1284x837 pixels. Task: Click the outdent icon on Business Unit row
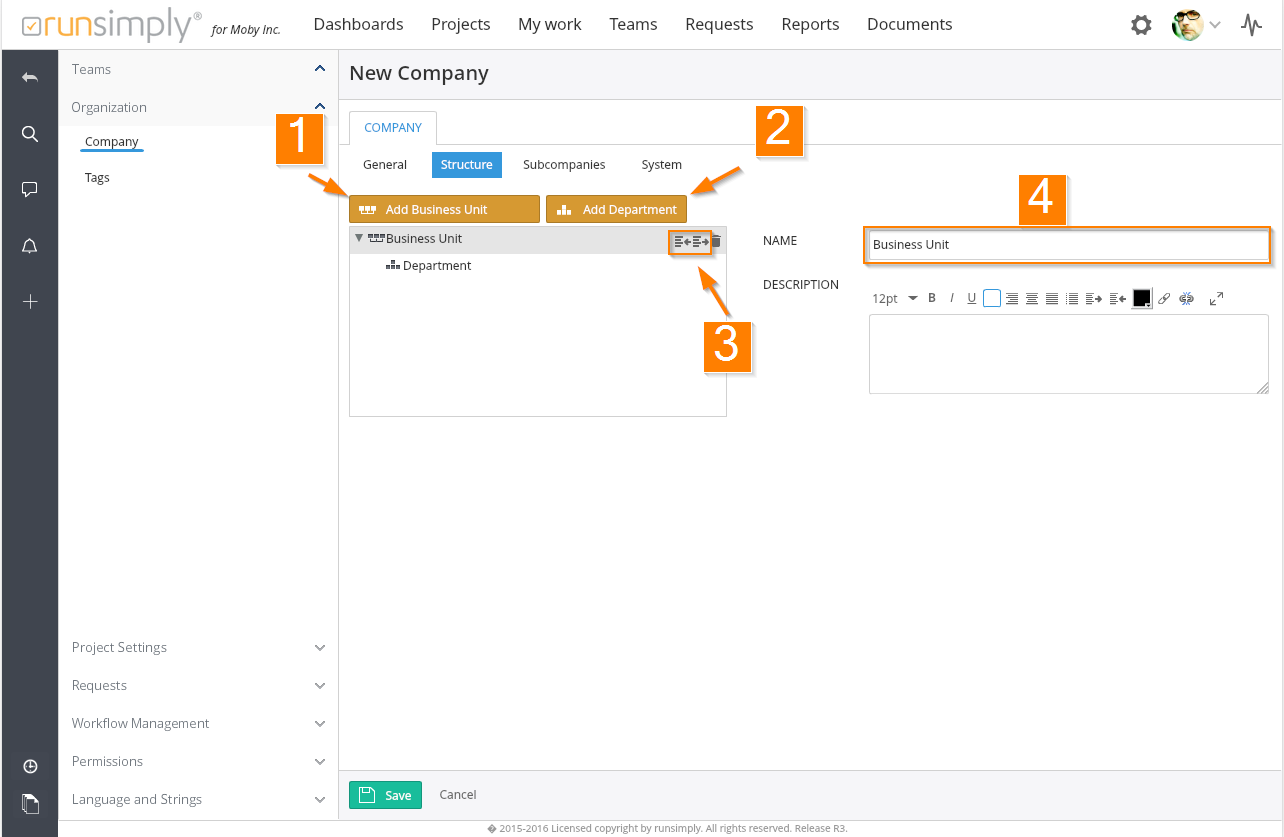point(682,241)
